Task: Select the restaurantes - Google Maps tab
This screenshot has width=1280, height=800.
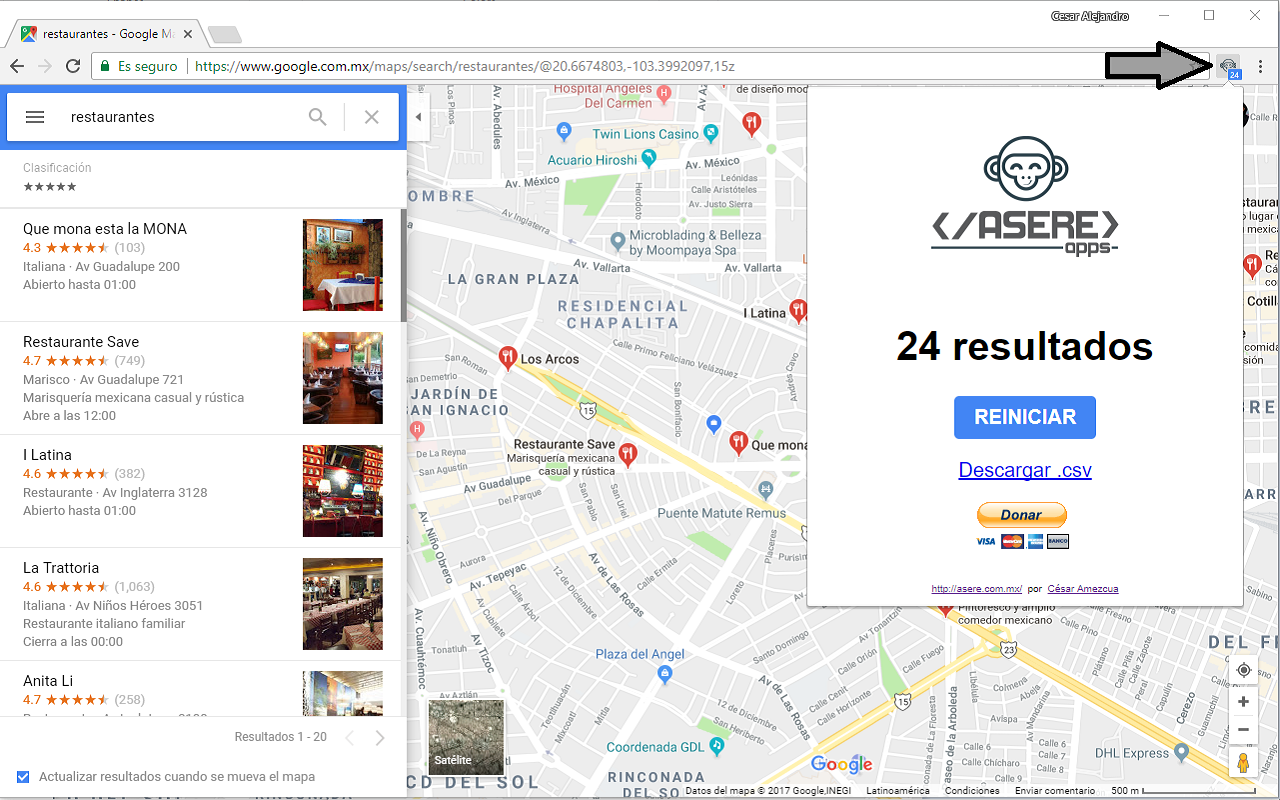Action: 105,34
